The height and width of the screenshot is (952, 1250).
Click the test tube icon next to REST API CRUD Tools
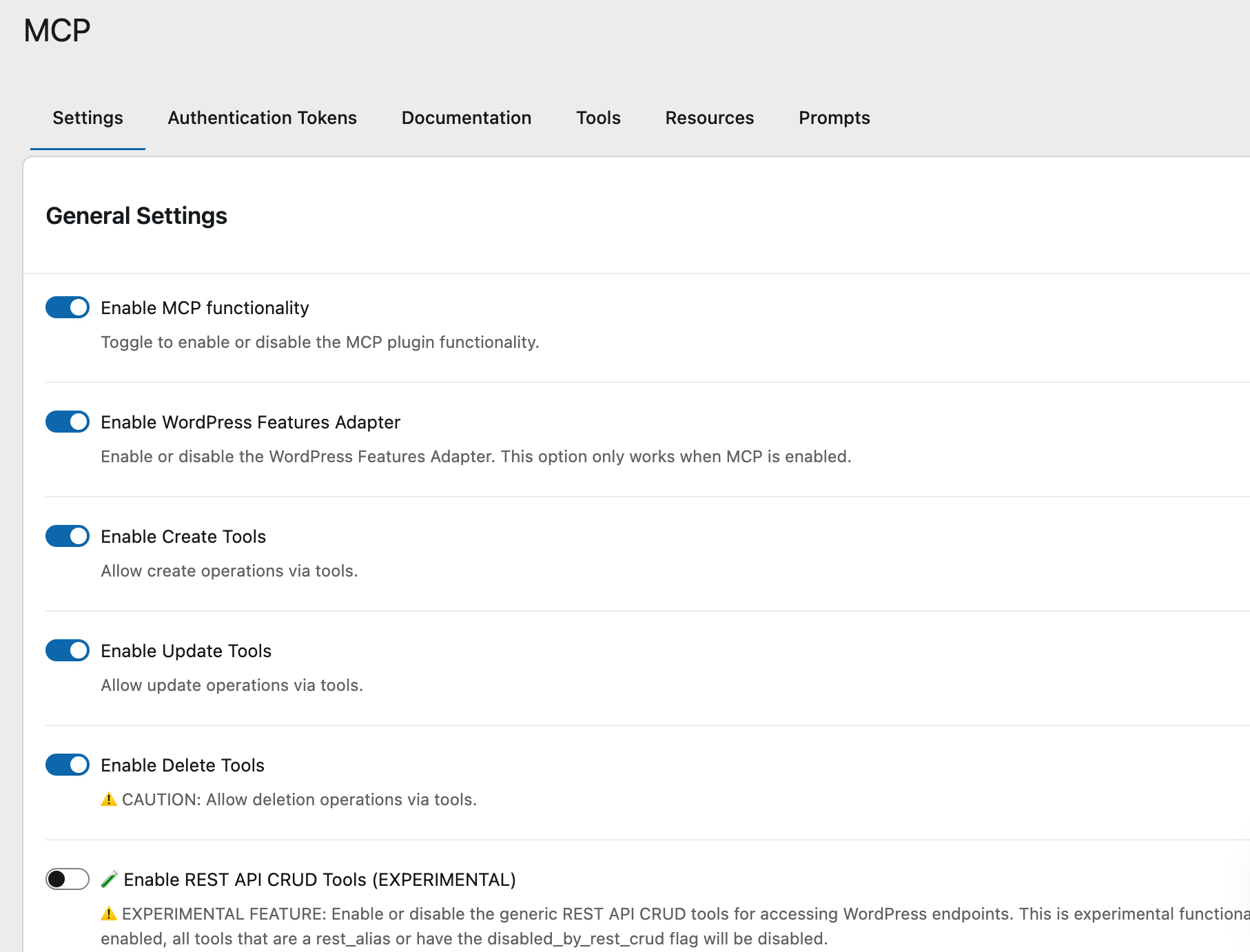pos(110,879)
